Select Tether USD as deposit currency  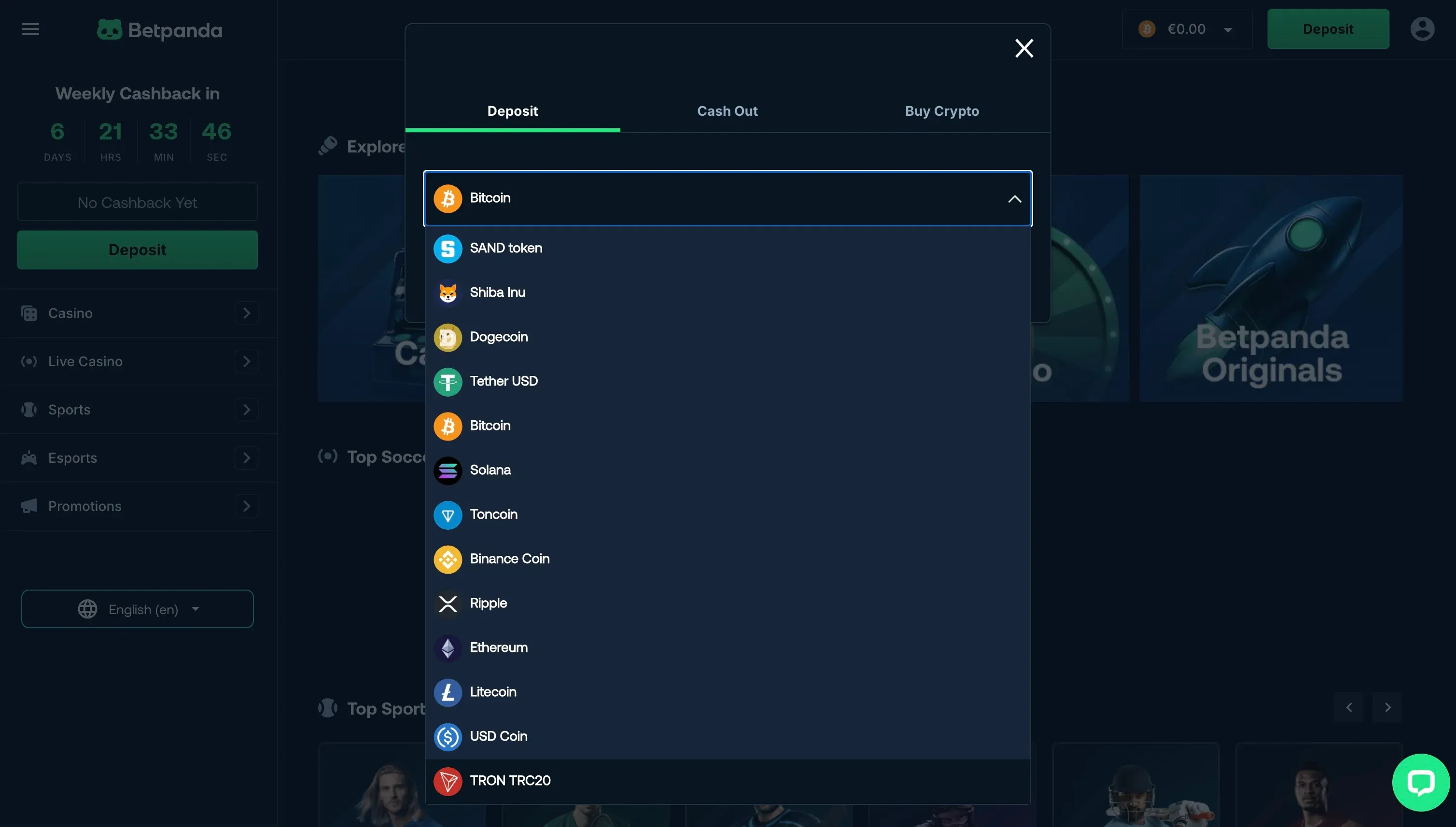pyautogui.click(x=504, y=381)
